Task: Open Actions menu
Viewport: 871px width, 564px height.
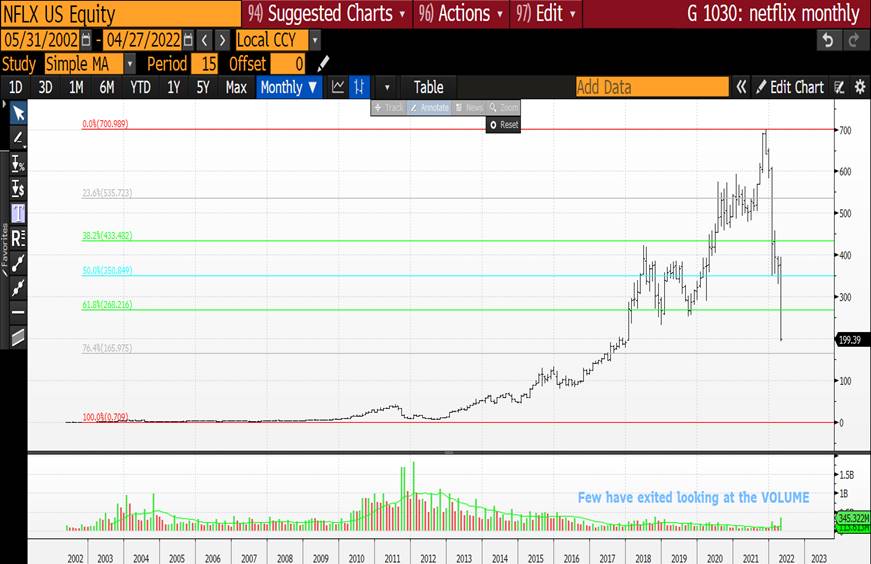Action: [461, 13]
